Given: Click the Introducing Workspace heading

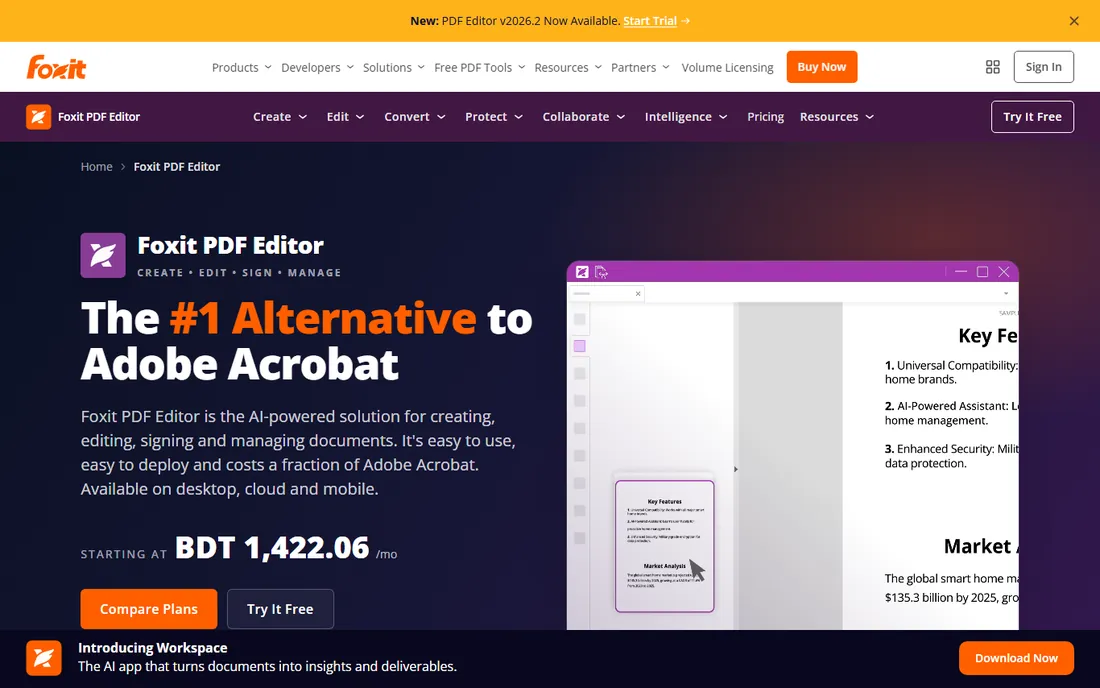Looking at the screenshot, I should (x=152, y=648).
